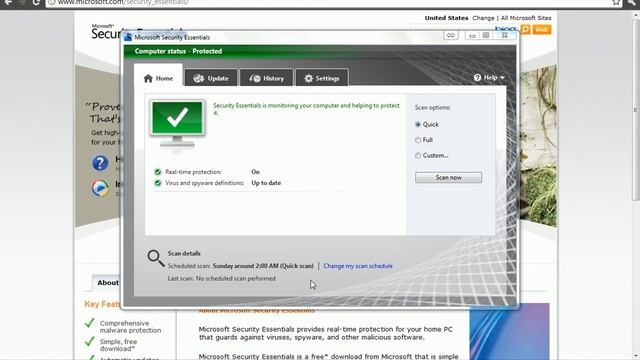The image size is (640, 360).
Task: Click the 'Computer status - Protected' text
Action: [178, 51]
